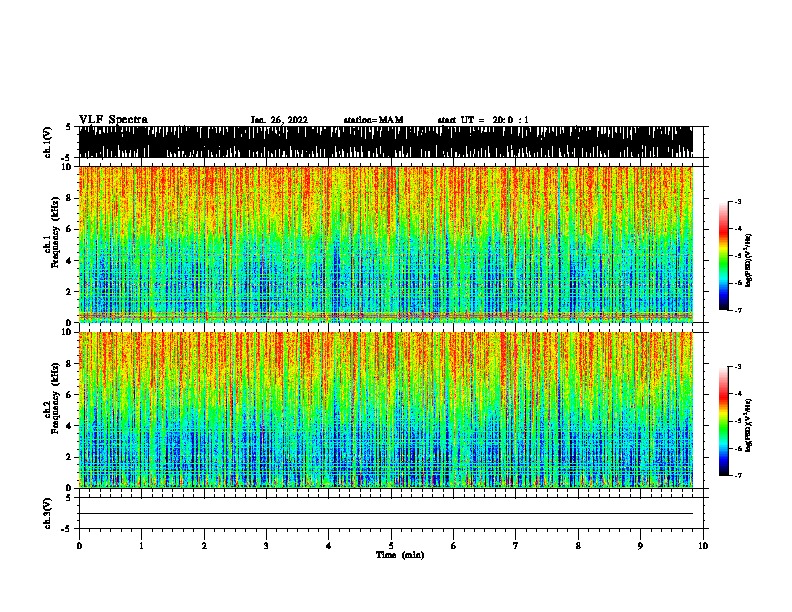Click the "start UT = 20: 0 : 1" text
Image resolution: width=792 pixels, height=612 pixels.
[x=483, y=120]
